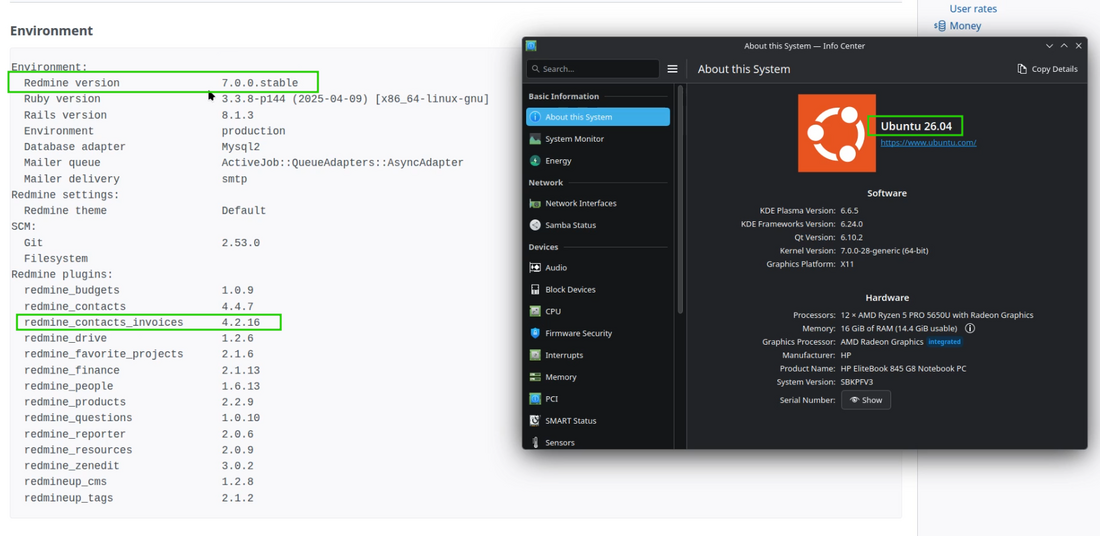Click the redmine_zenedit plugin name

[x=72, y=466]
